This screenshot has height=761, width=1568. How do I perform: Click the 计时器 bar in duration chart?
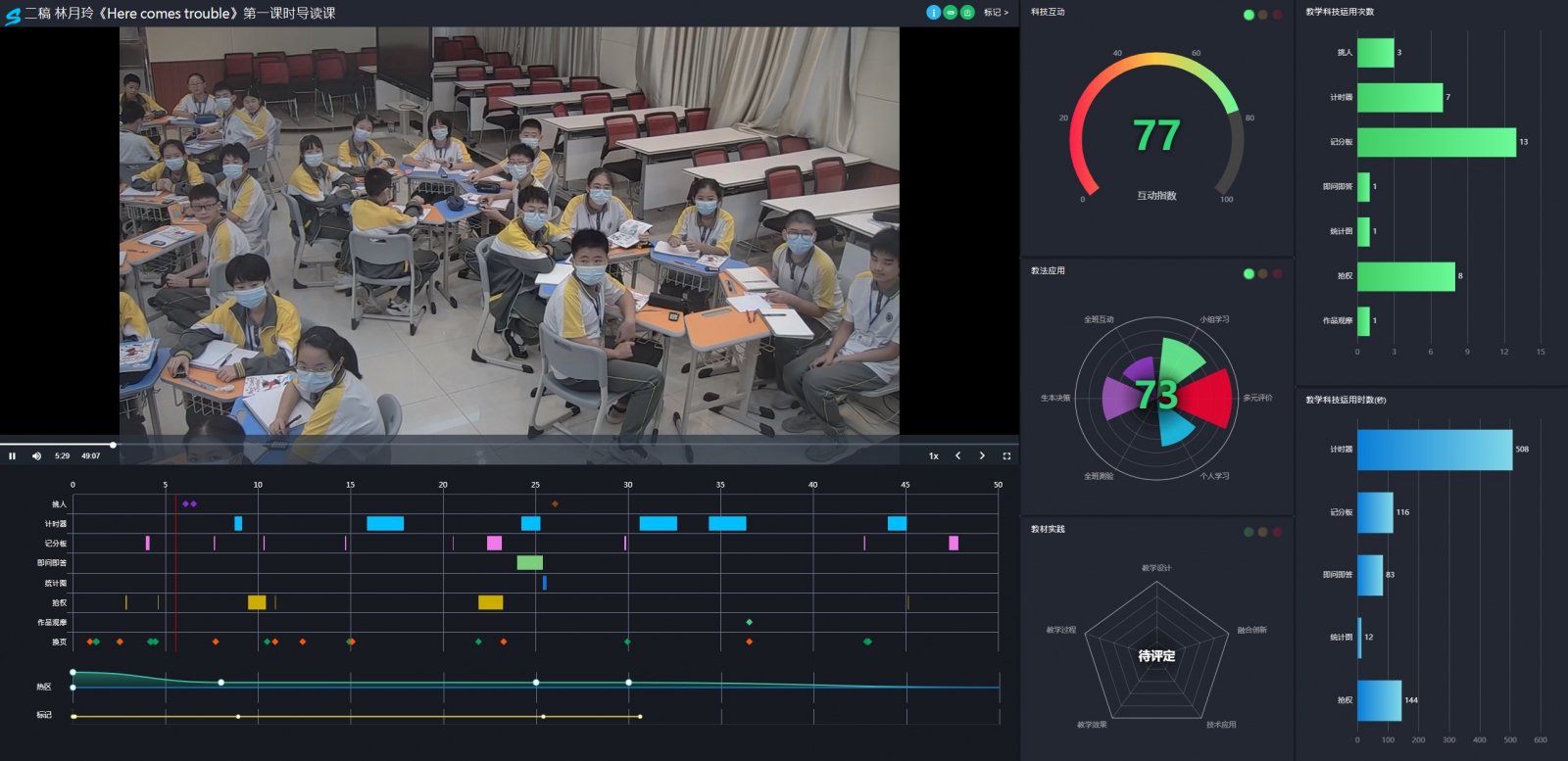click(1434, 450)
